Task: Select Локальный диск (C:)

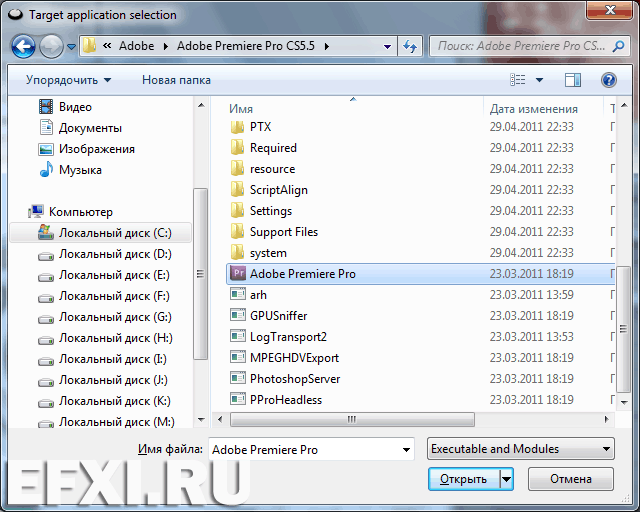Action: point(100,233)
